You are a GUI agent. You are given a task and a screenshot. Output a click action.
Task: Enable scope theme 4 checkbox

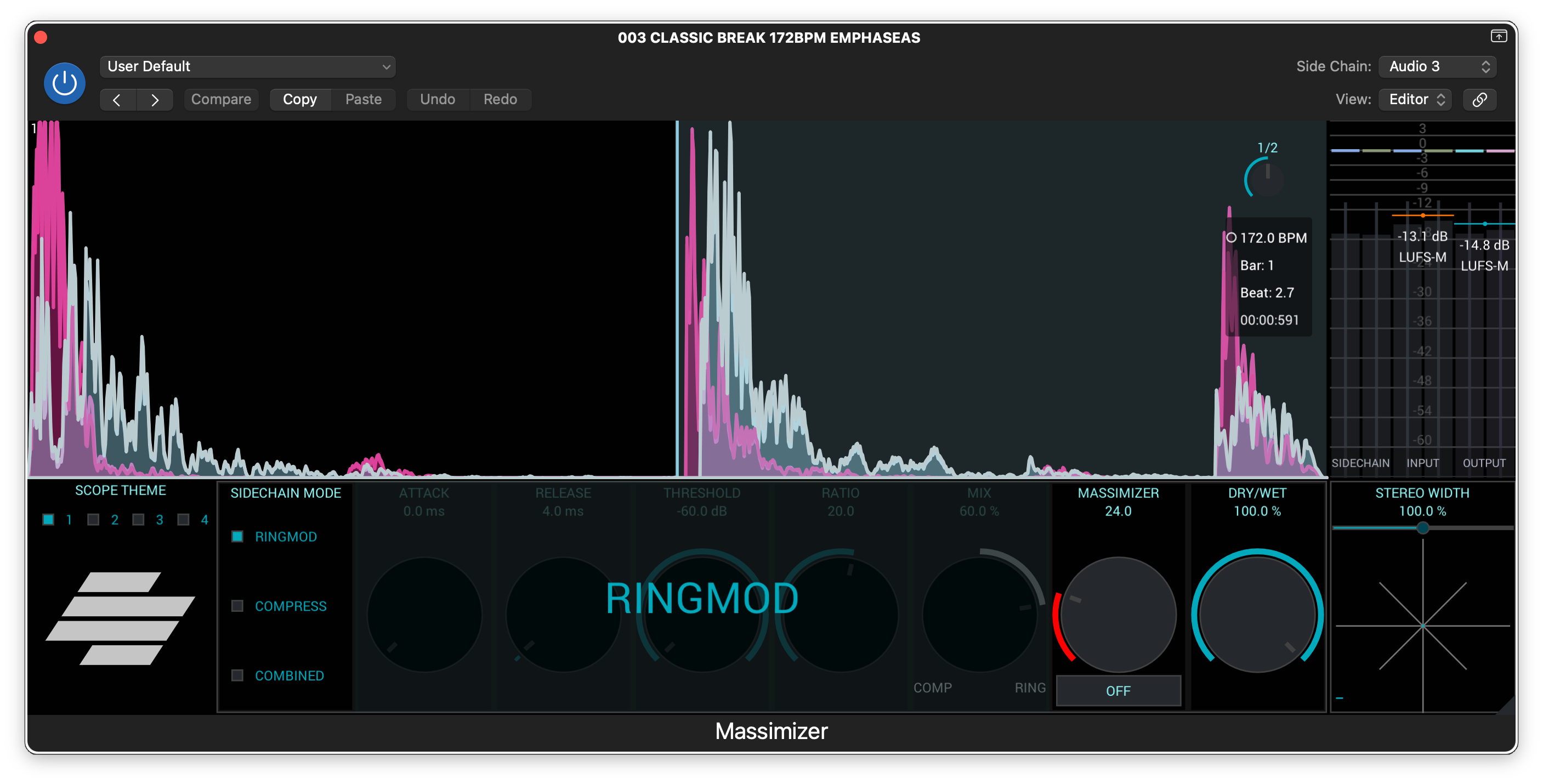(x=183, y=519)
